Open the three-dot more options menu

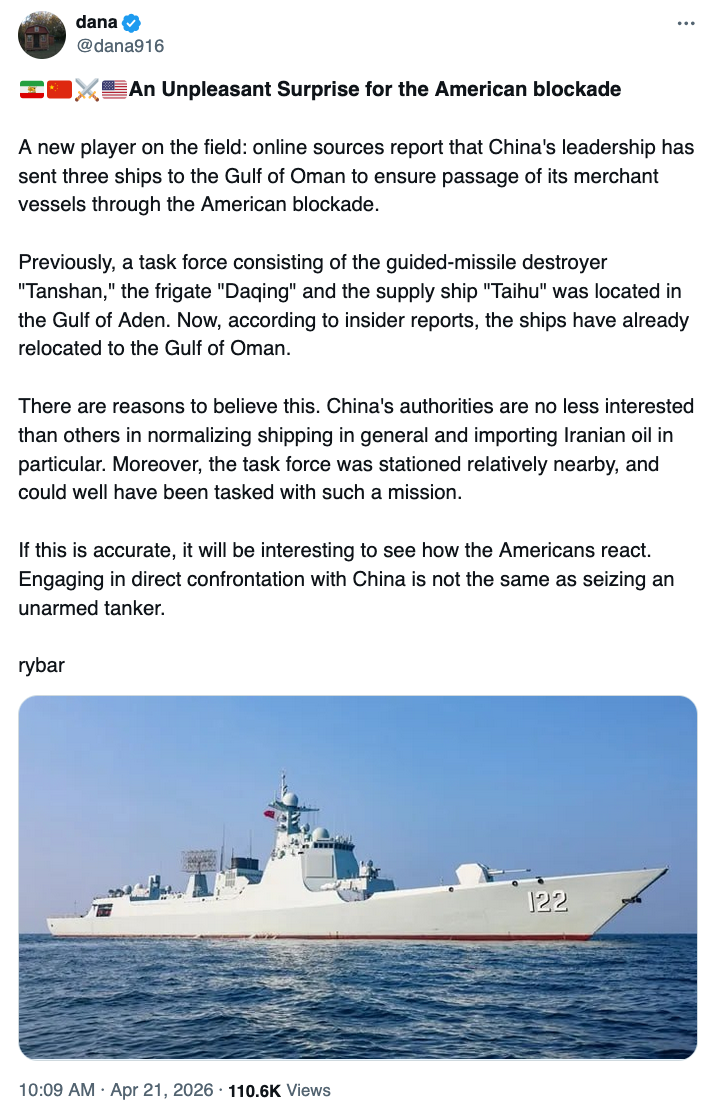click(x=685, y=24)
